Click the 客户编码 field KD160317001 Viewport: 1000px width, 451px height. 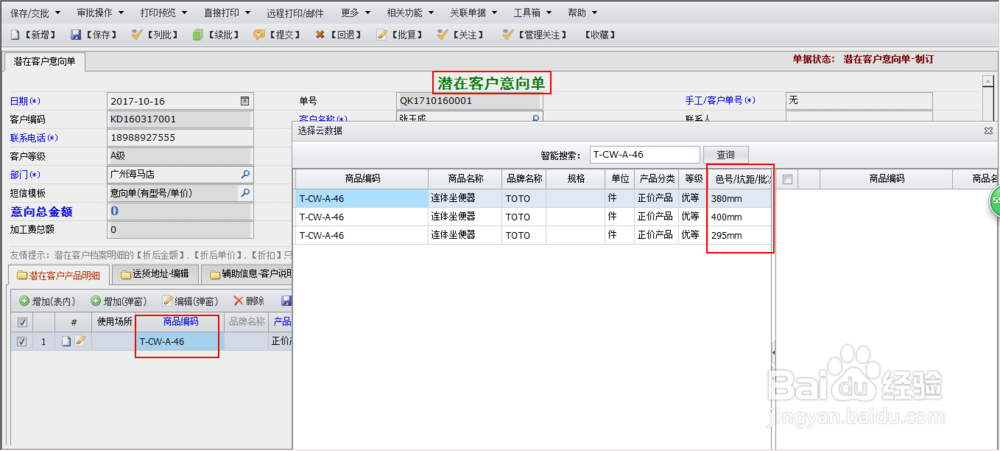click(180, 119)
